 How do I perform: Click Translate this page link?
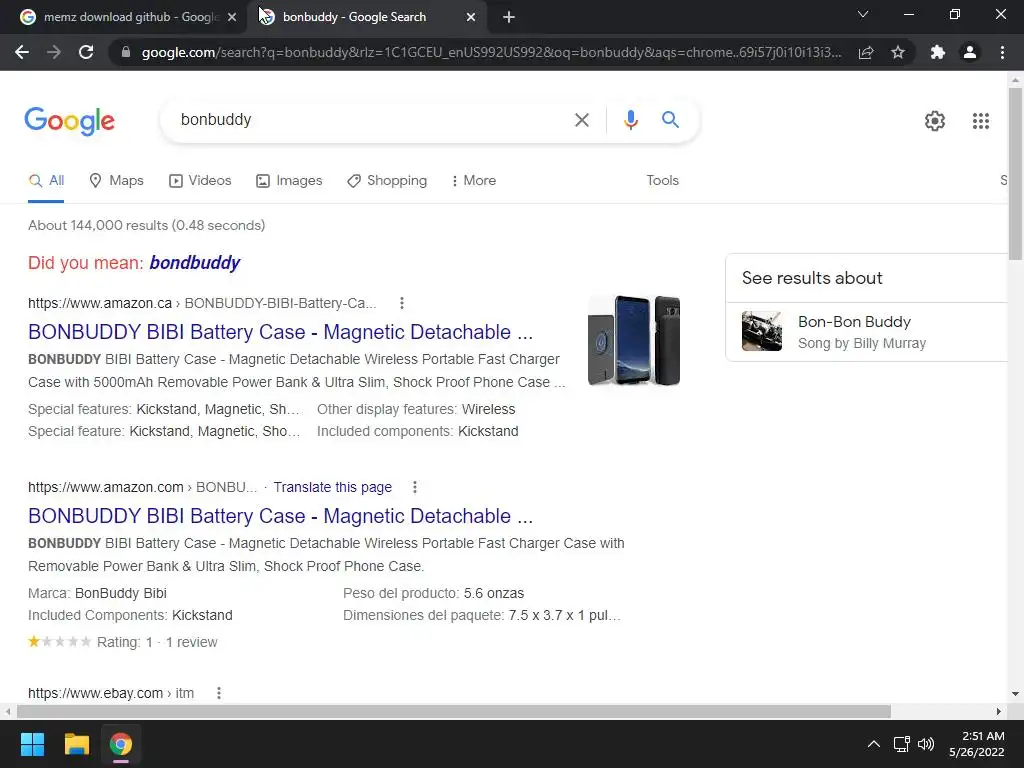click(332, 487)
